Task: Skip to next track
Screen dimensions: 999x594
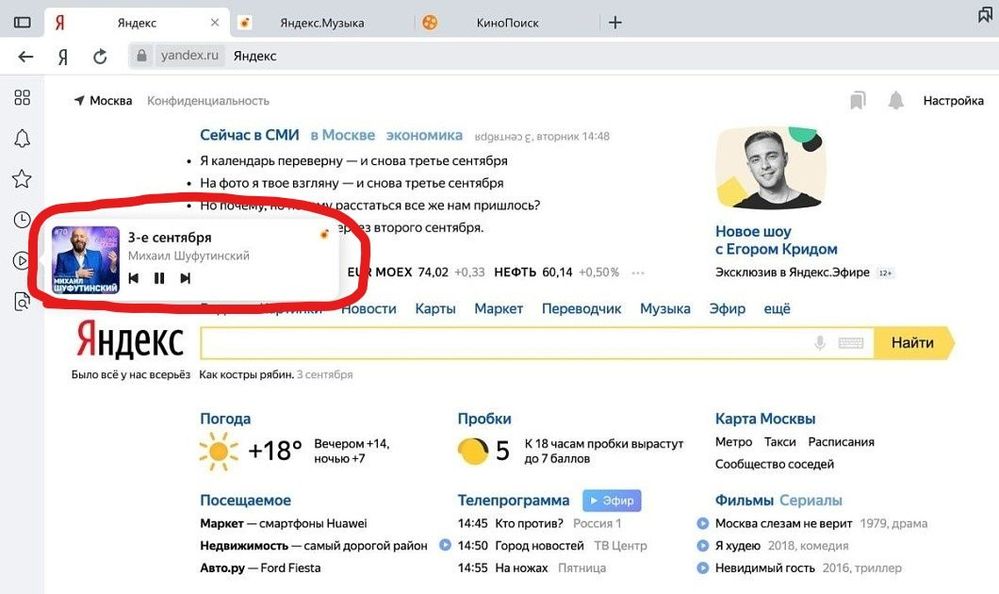Action: [185, 278]
